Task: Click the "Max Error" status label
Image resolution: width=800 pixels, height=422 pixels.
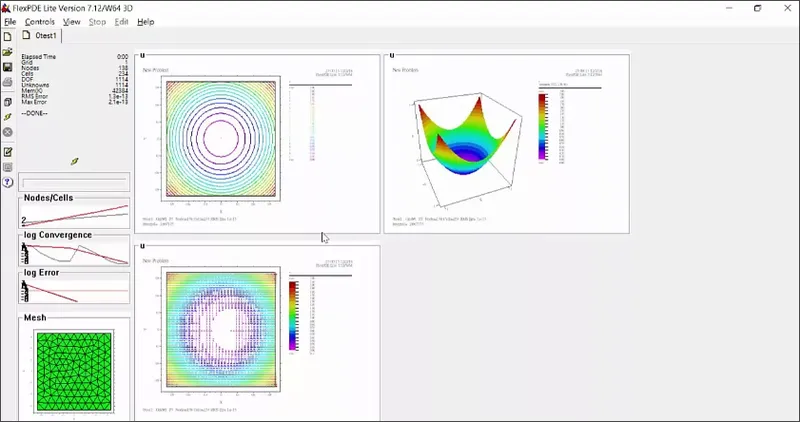Action: coord(34,102)
